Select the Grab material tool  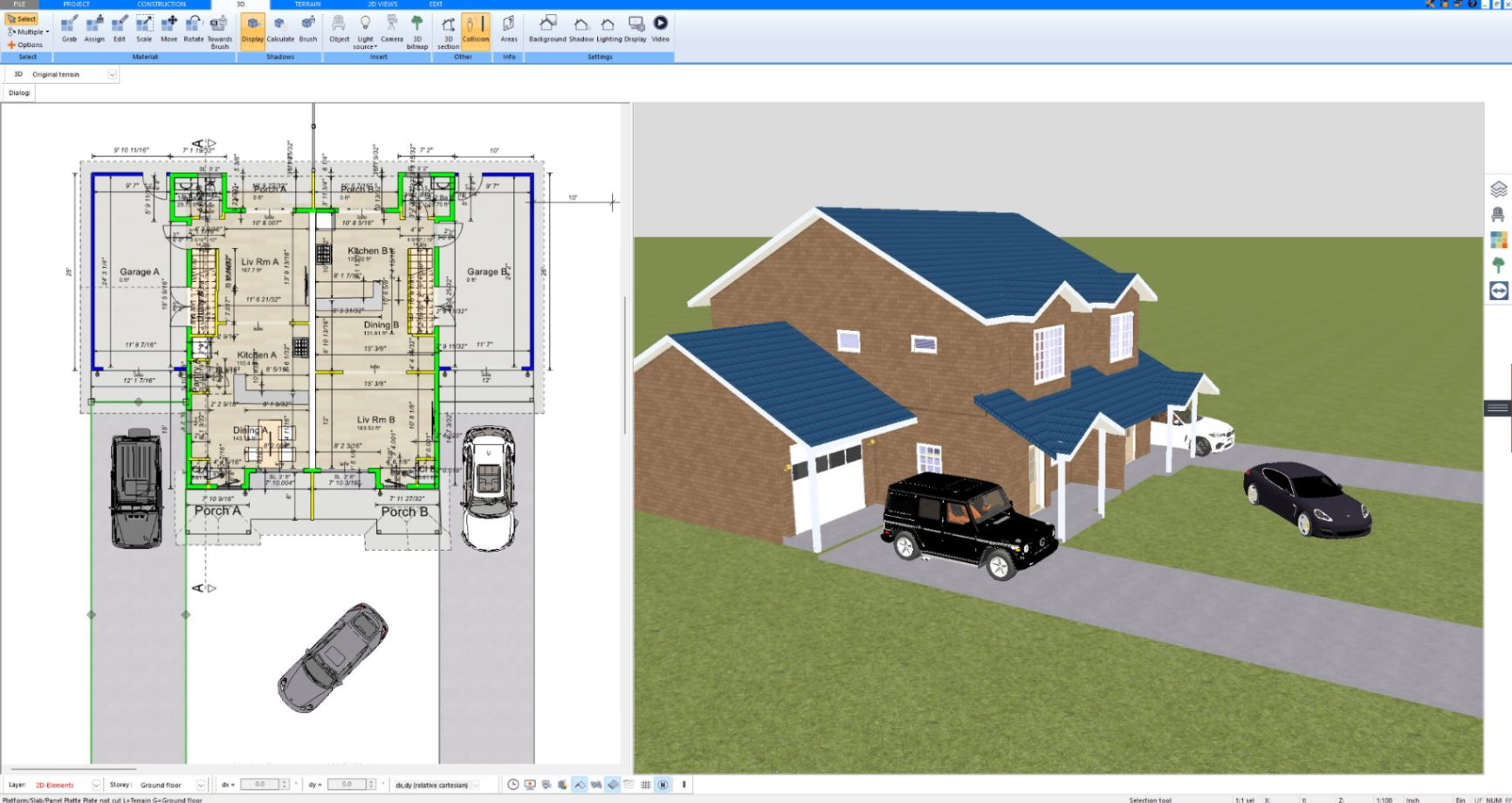point(69,29)
